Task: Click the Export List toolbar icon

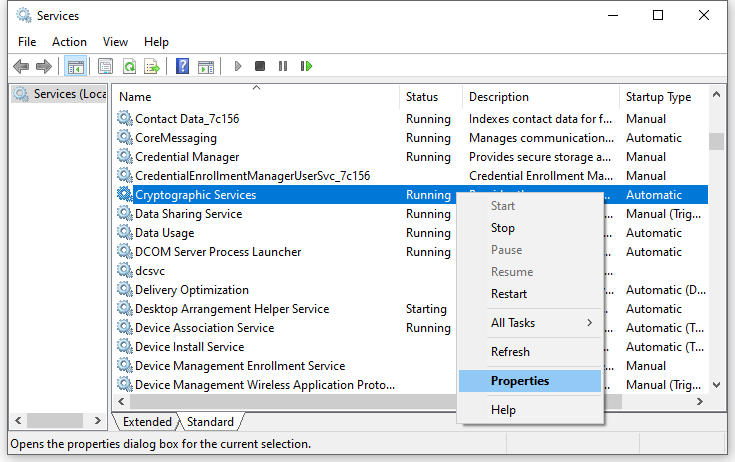Action: pyautogui.click(x=152, y=66)
